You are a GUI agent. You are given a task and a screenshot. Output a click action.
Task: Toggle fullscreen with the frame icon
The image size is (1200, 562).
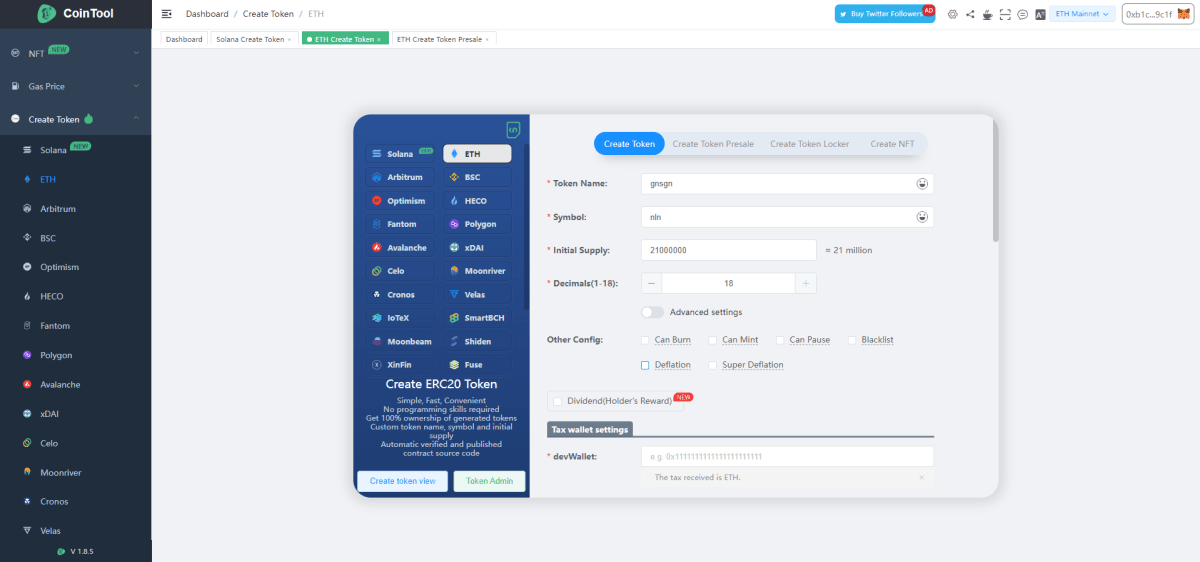(1005, 14)
